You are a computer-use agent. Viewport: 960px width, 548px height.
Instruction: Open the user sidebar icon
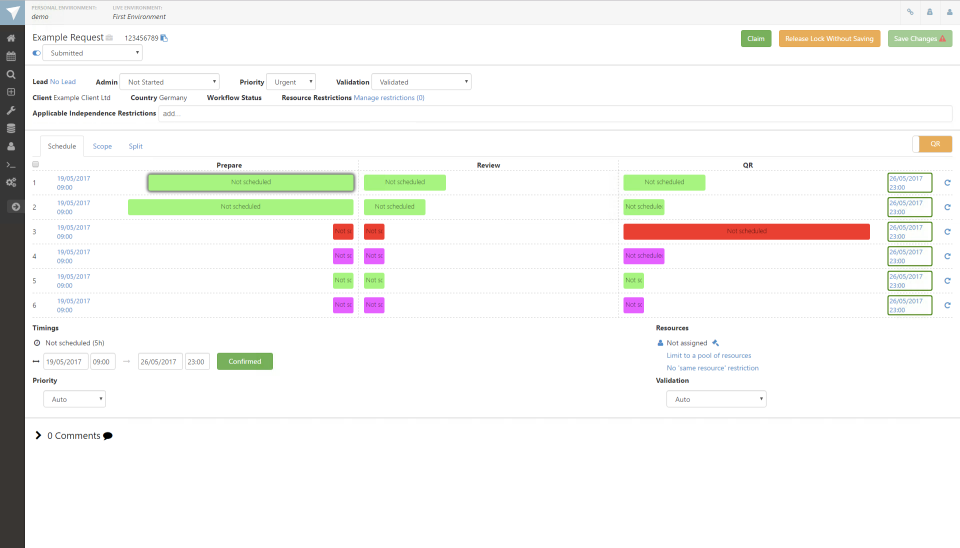click(11, 146)
